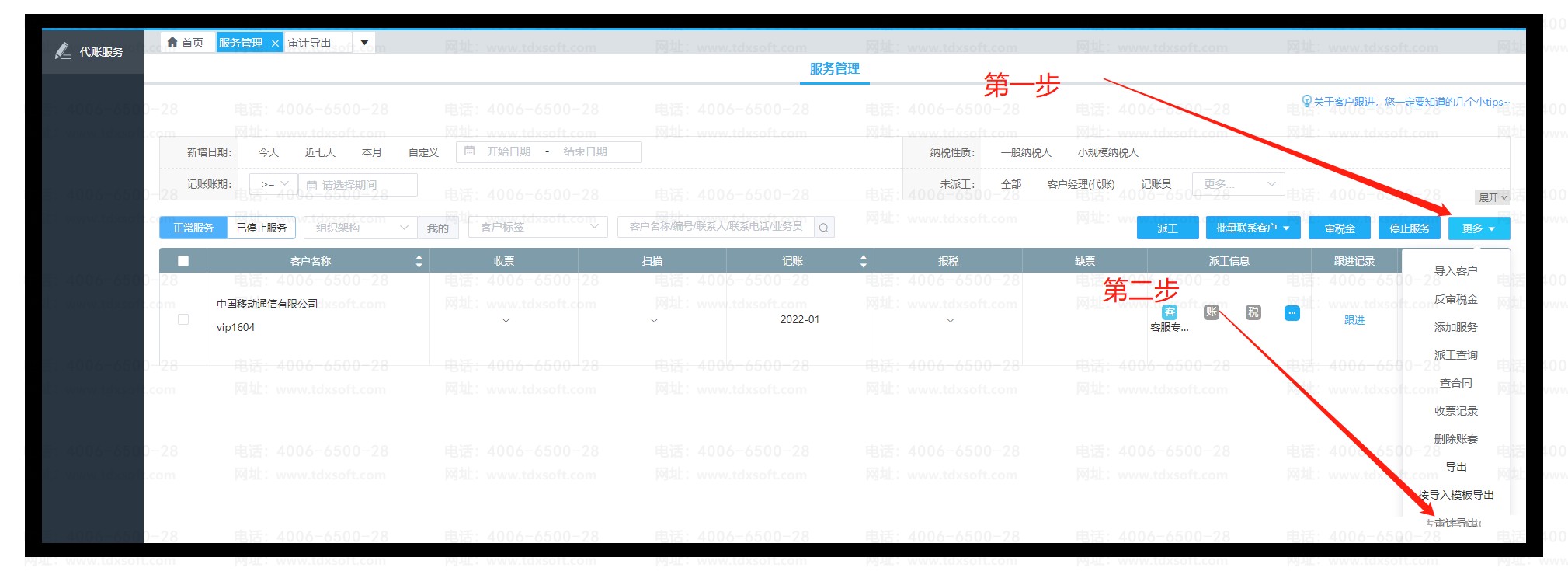Click the home icon on 首页 tab
This screenshot has height=571, width=1568.
[172, 43]
